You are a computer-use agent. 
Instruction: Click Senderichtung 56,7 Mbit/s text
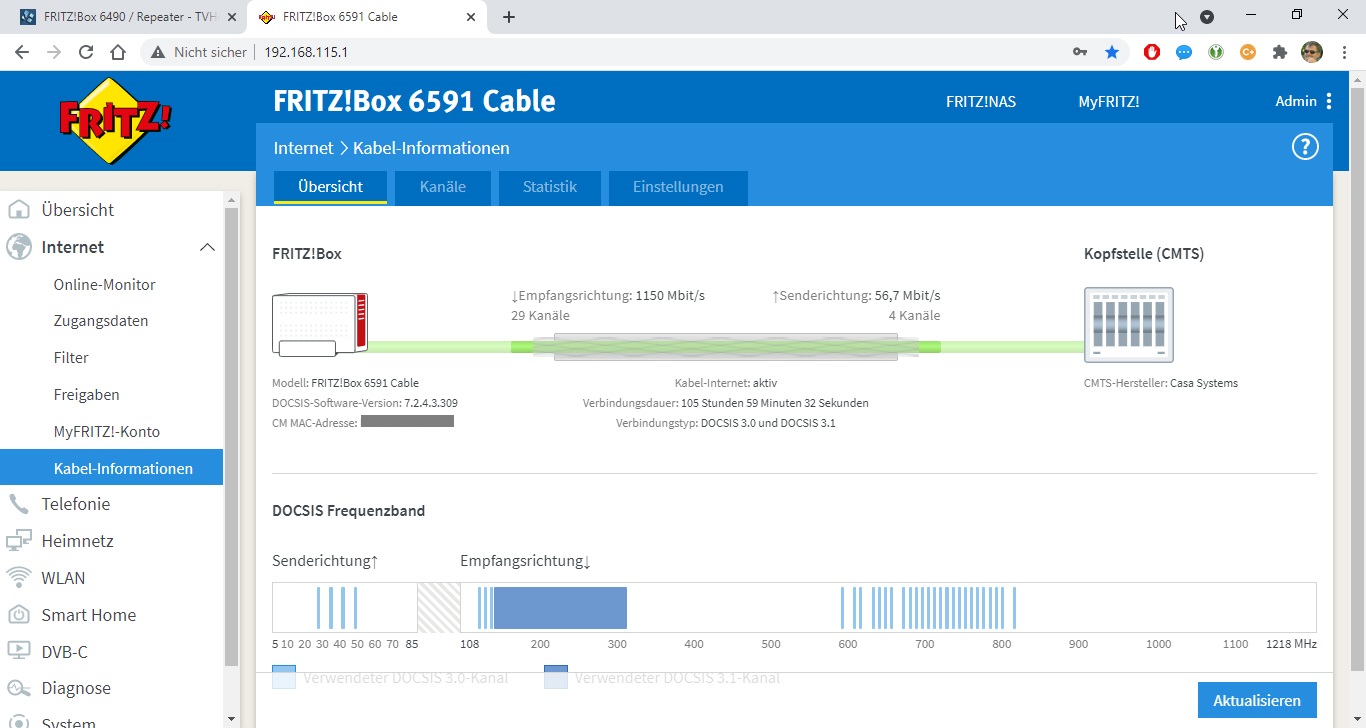tap(856, 296)
